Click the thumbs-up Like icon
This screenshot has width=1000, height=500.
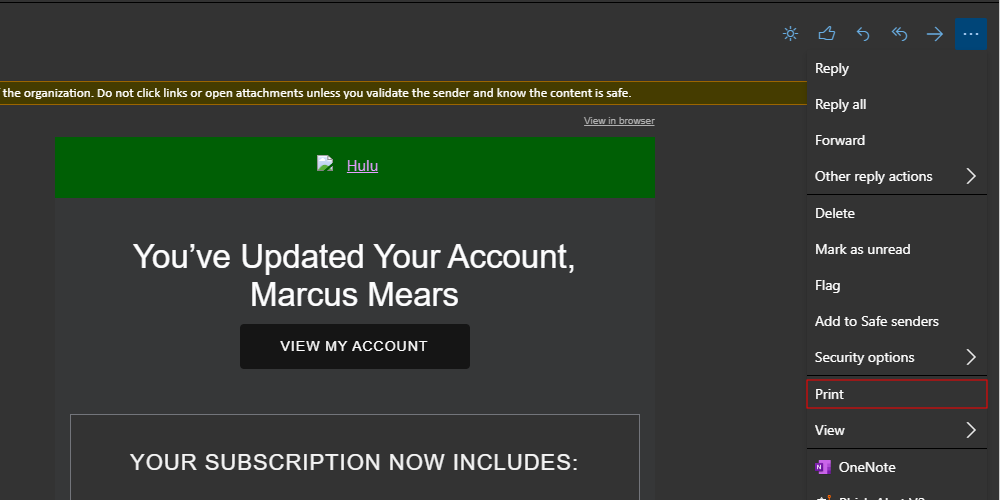pyautogui.click(x=826, y=34)
